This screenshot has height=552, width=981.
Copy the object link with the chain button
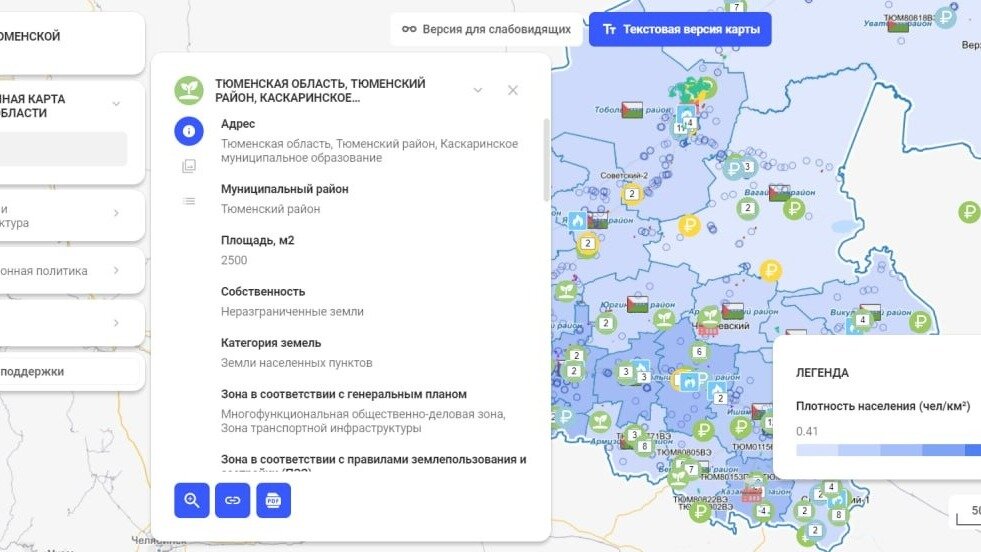[x=232, y=500]
